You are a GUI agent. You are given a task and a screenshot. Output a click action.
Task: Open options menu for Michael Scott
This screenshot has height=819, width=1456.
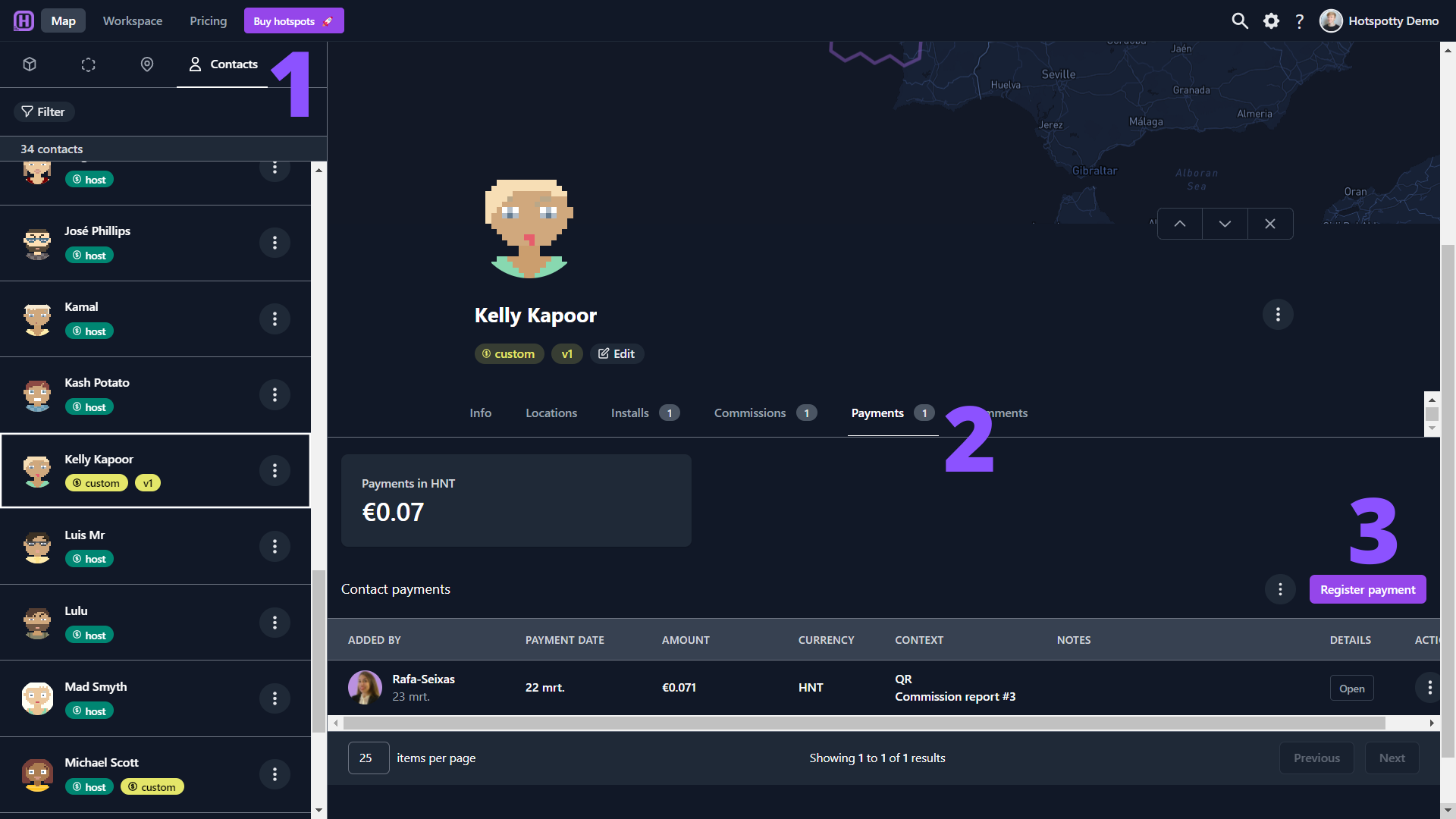[x=275, y=774]
